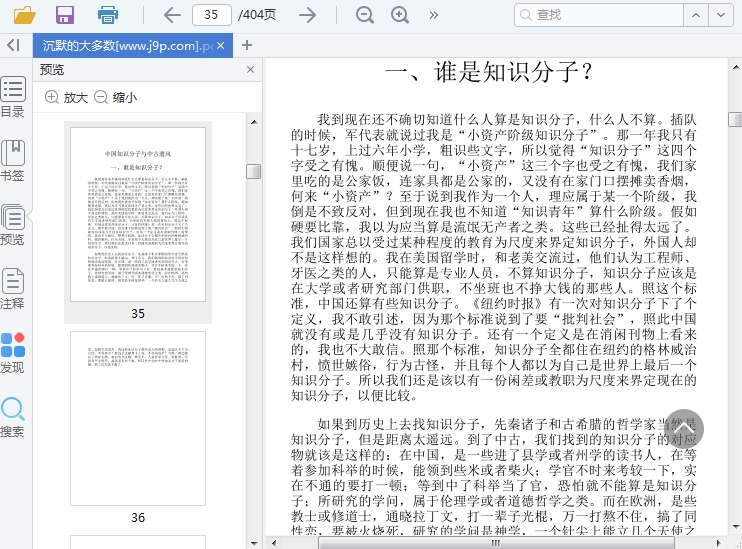The image size is (742, 549).
Task: Print the document via printer icon
Action: tap(107, 15)
